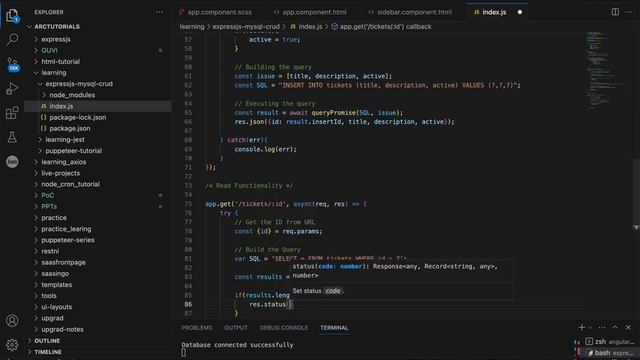Screen dimensions: 640x360
Task: Open the OUTPUT panel tab
Action: (x=236, y=328)
